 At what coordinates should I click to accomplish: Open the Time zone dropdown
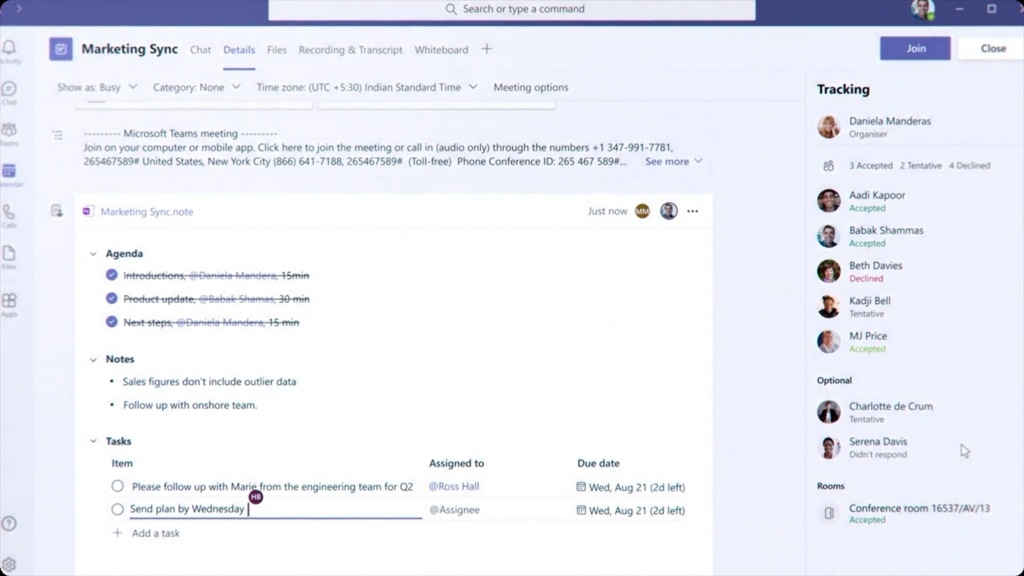(x=366, y=87)
